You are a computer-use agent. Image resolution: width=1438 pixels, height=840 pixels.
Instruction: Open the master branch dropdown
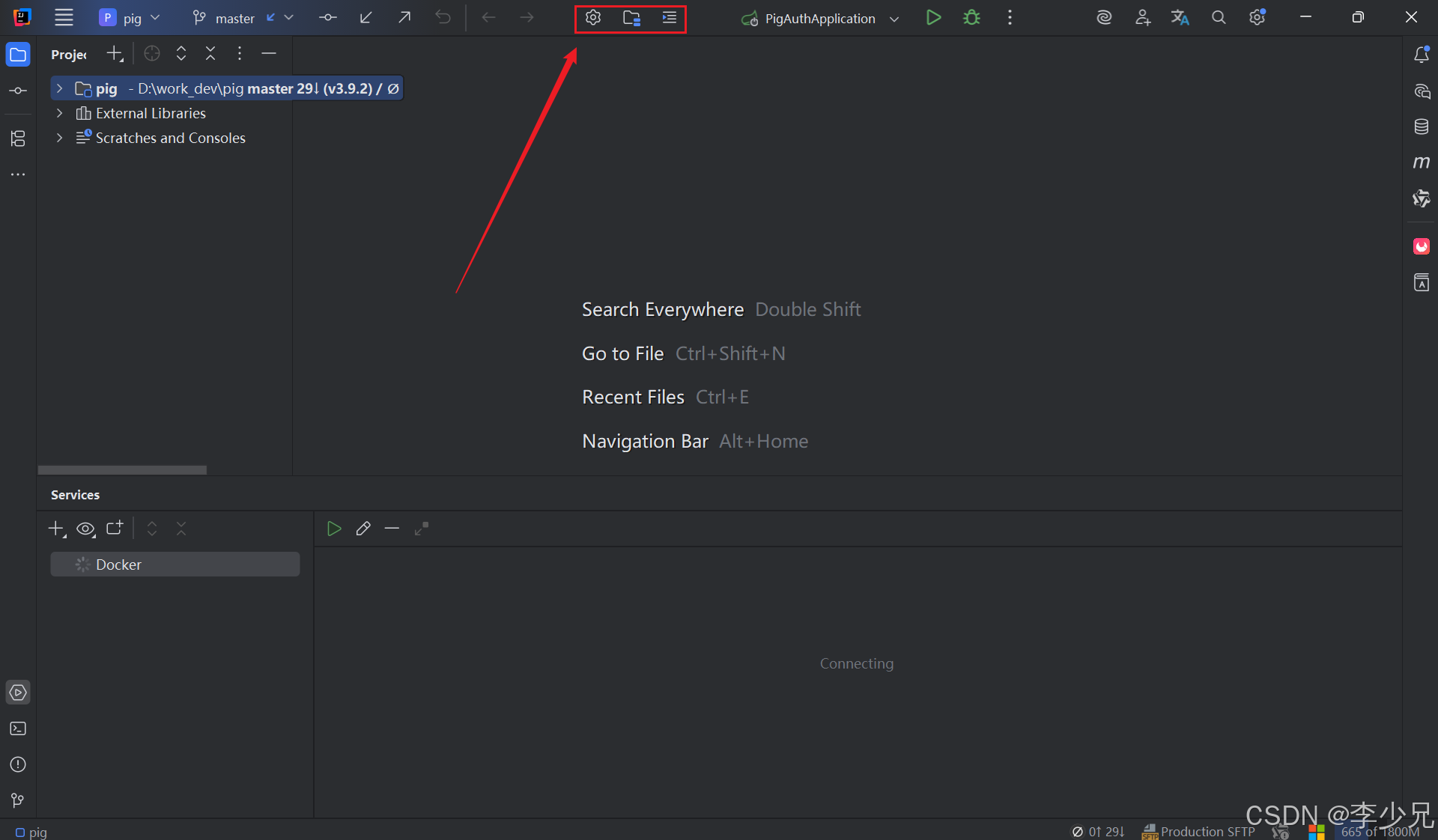[241, 18]
